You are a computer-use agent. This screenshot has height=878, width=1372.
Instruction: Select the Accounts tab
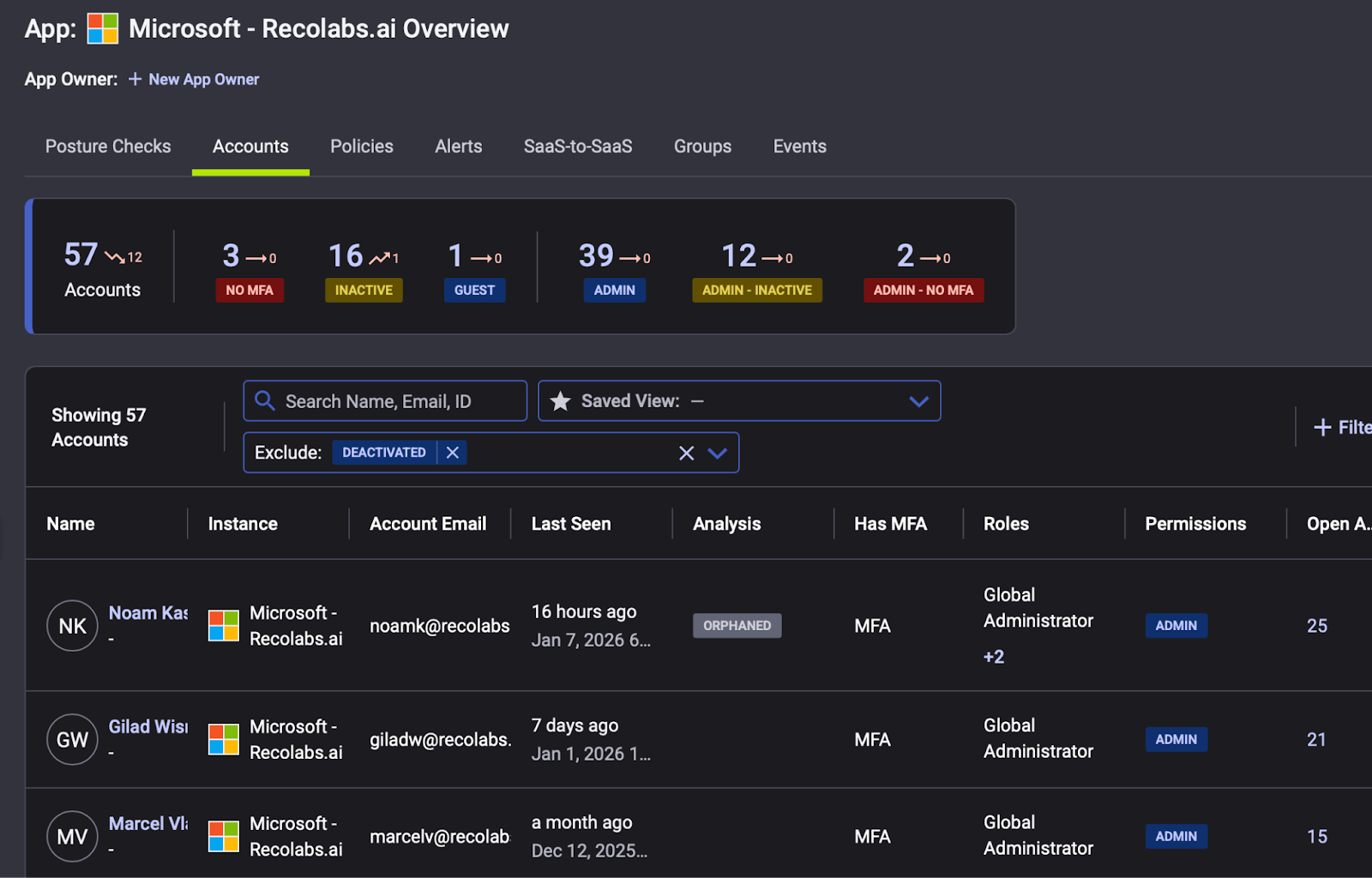[250, 147]
